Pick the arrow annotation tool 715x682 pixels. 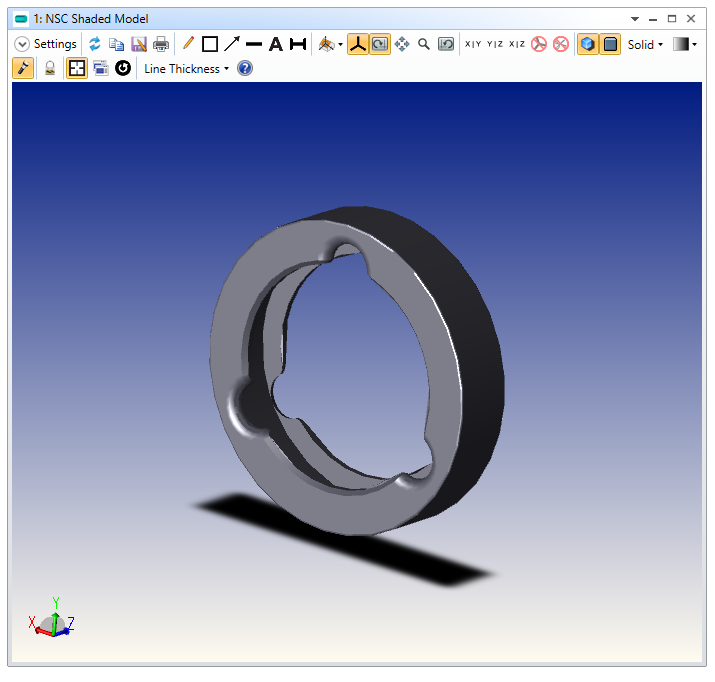click(x=232, y=44)
